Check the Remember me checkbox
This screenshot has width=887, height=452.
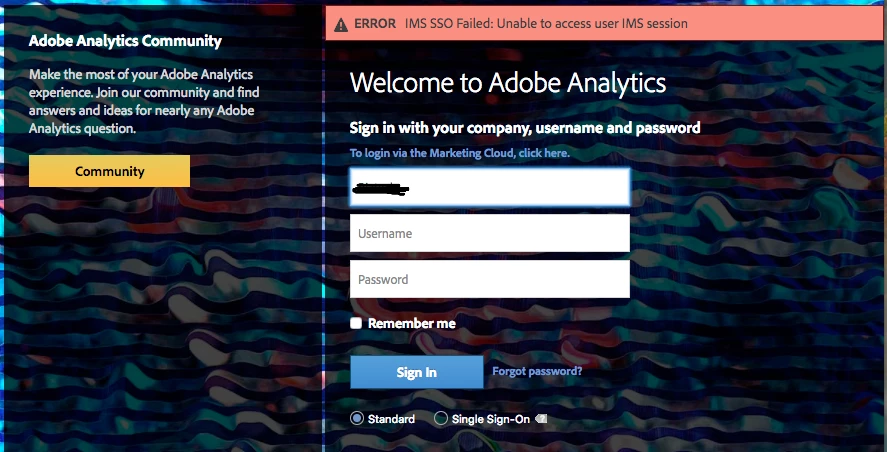(356, 323)
